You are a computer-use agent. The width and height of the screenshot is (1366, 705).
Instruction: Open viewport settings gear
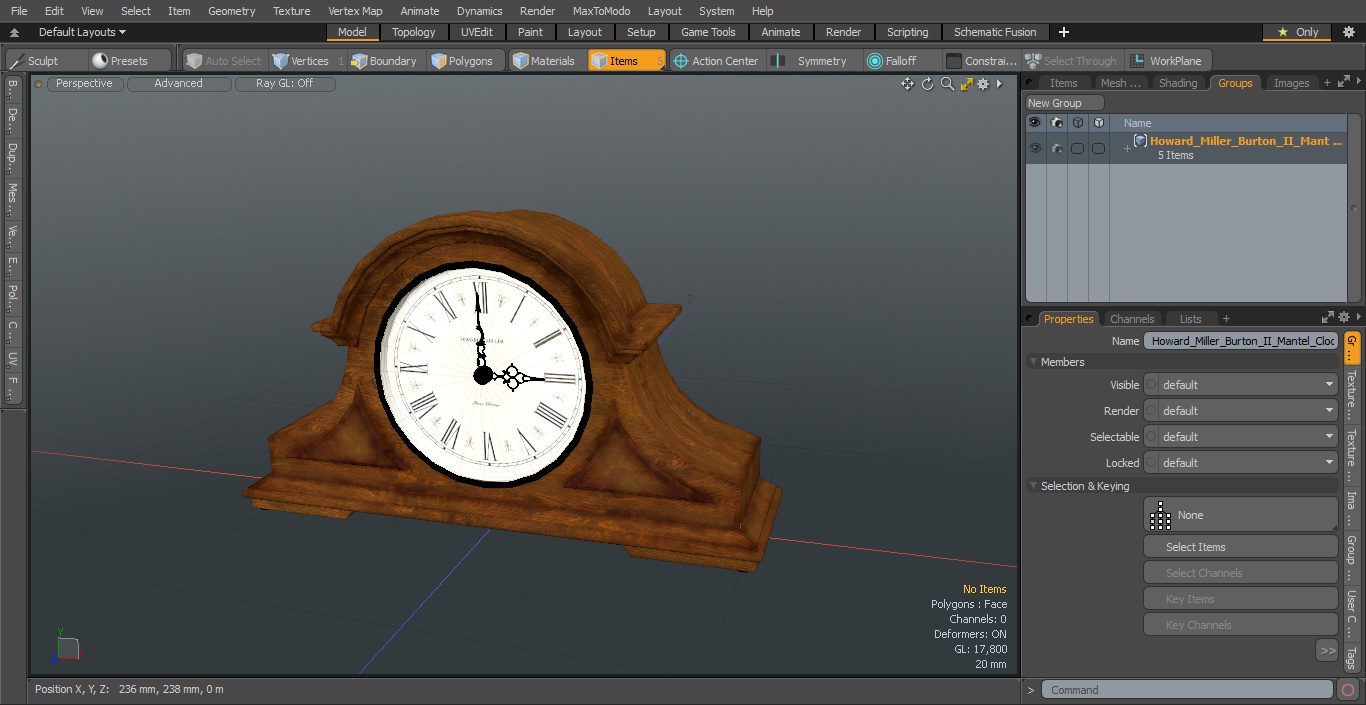pyautogui.click(x=983, y=84)
